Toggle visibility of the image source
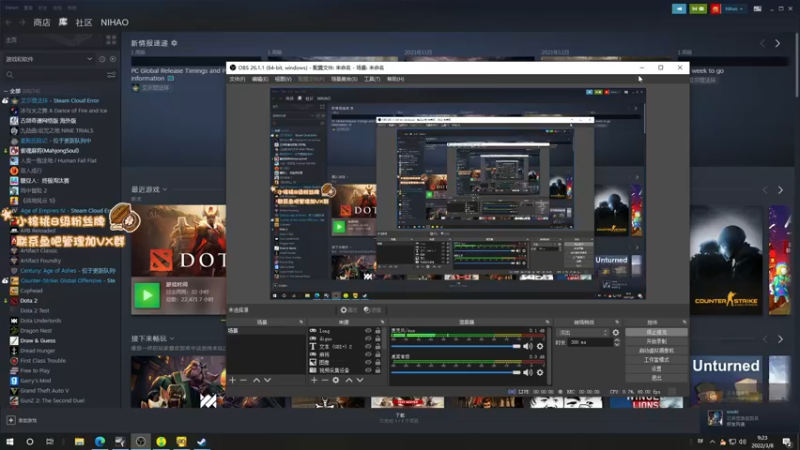800x450 pixels. point(368,362)
